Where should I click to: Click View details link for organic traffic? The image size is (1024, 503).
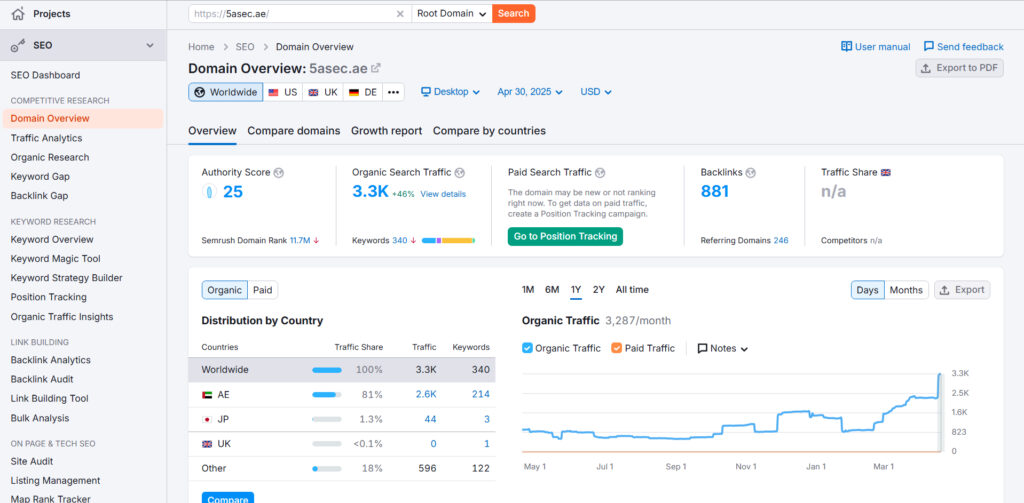coord(443,194)
